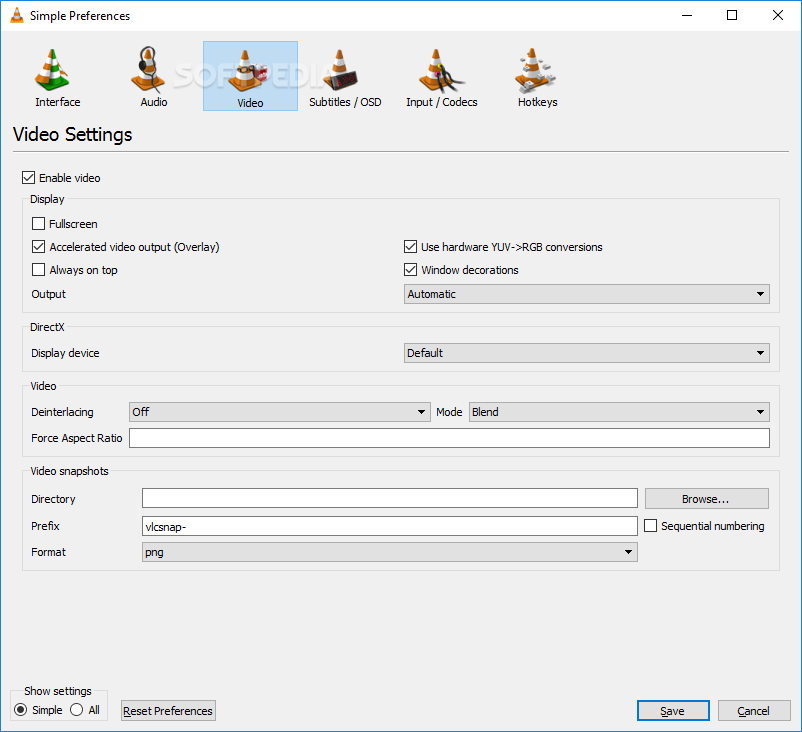Enable the Fullscreen checkbox
The image size is (802, 732).
[38, 224]
